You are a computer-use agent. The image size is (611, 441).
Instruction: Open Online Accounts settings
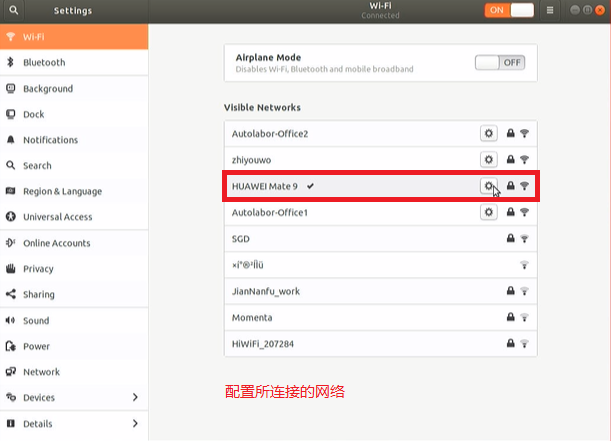click(x=56, y=243)
